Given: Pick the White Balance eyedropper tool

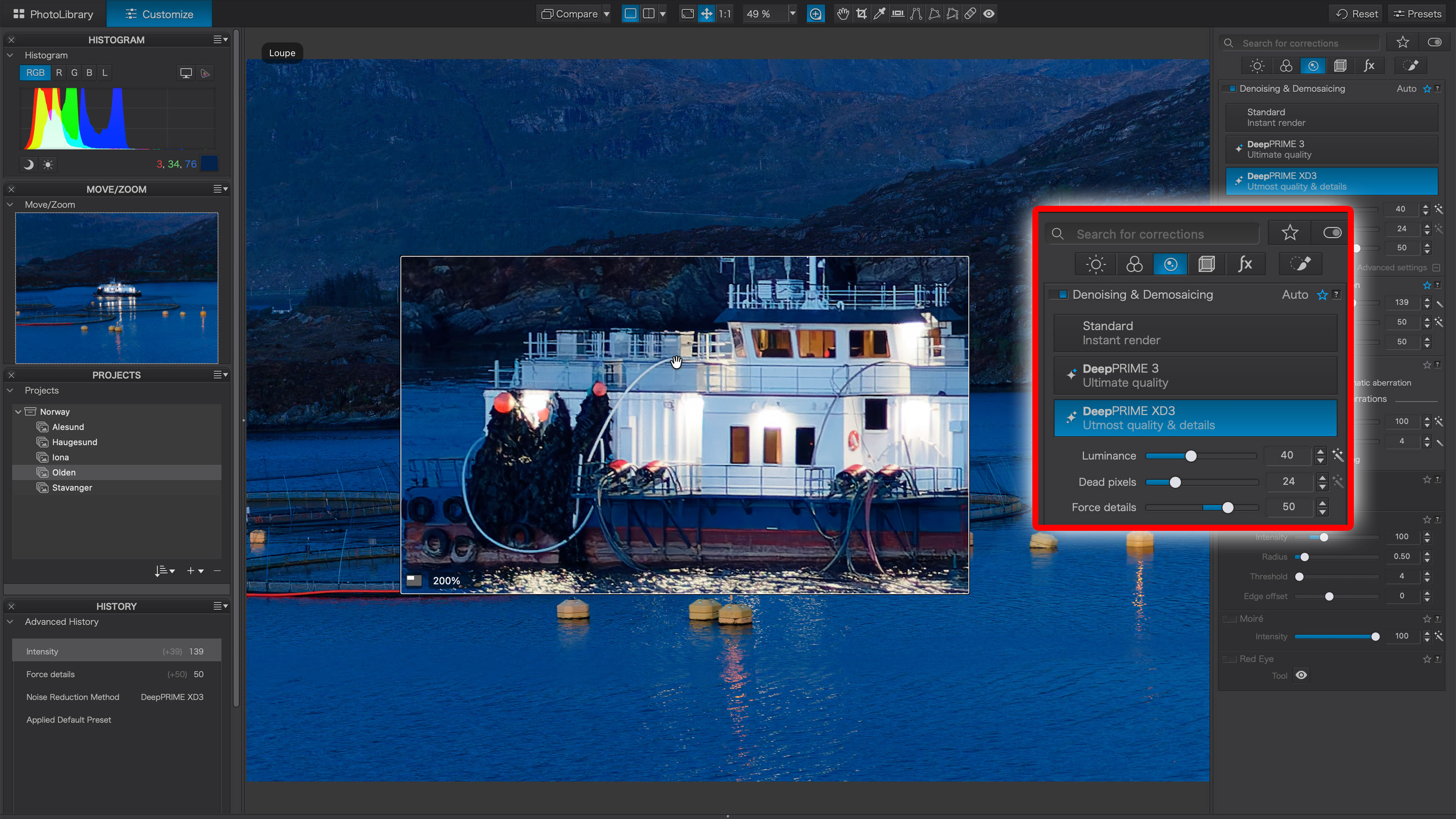Looking at the screenshot, I should 880,14.
